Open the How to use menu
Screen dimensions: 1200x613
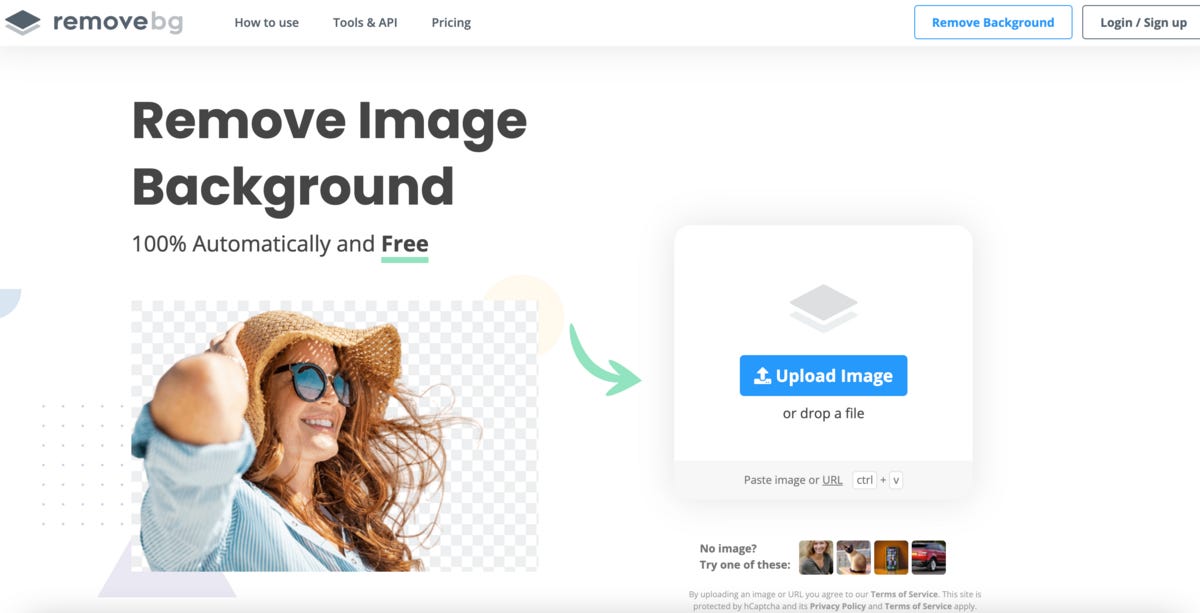pyautogui.click(x=266, y=22)
